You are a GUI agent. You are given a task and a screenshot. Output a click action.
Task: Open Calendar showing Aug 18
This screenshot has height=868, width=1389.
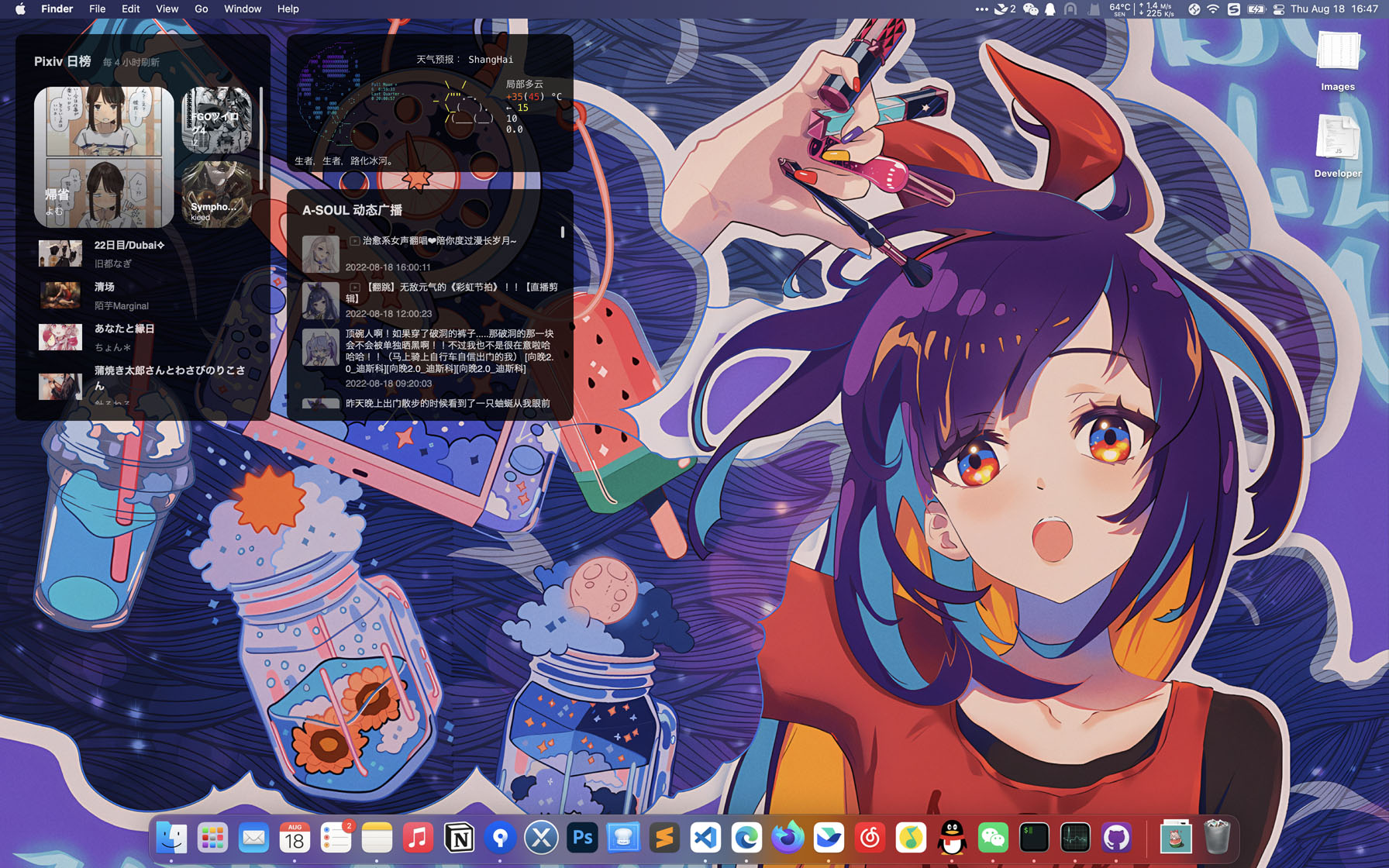pos(295,838)
